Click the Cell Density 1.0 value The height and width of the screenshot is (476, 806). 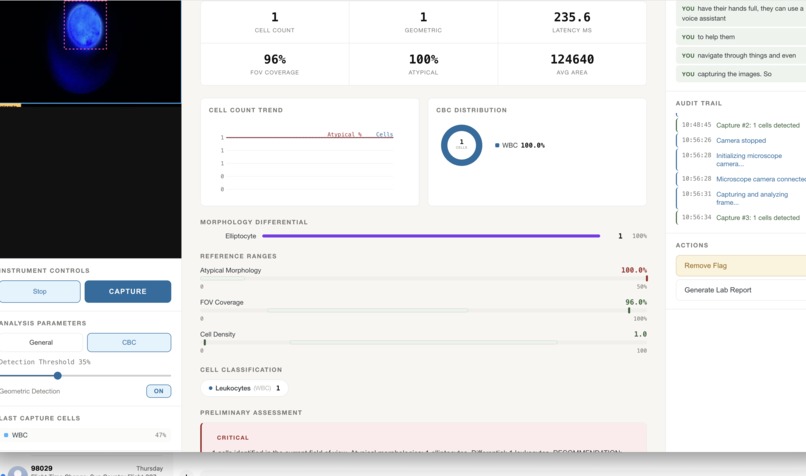[x=640, y=334]
